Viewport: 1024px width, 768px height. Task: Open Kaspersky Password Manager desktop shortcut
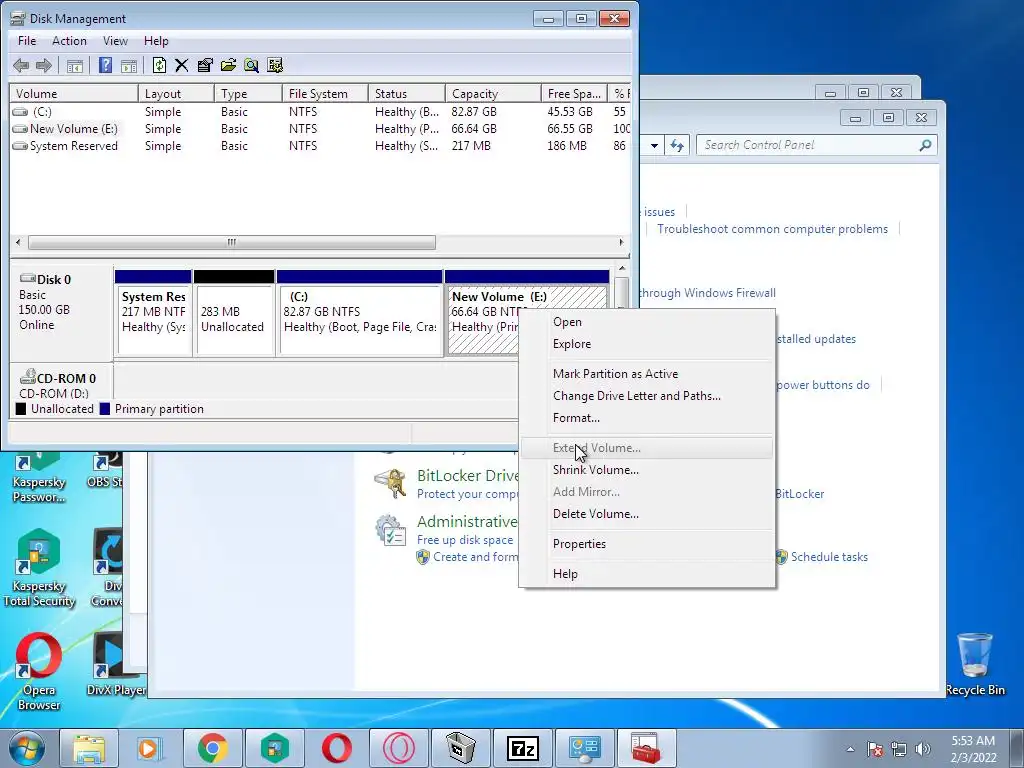tap(39, 479)
